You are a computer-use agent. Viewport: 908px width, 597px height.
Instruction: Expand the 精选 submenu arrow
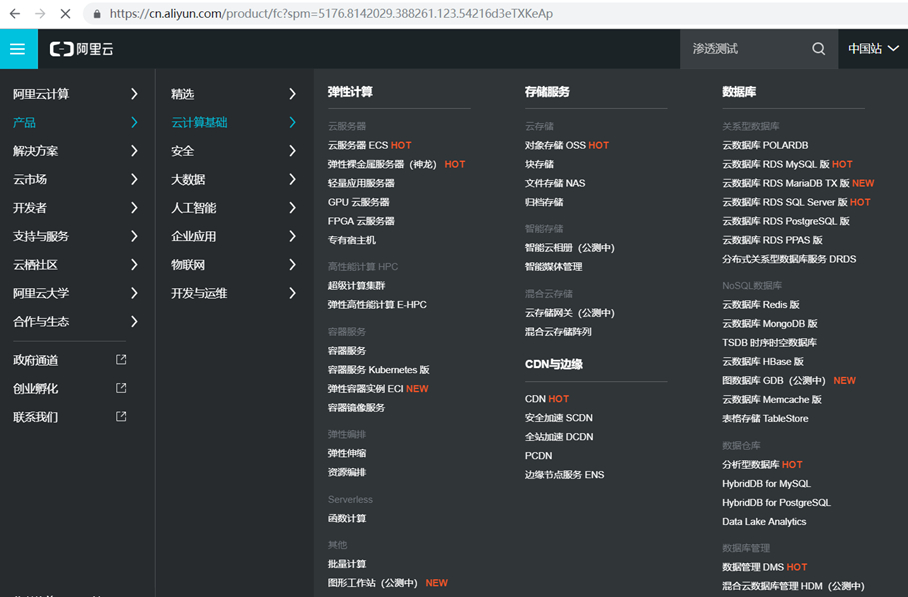pyautogui.click(x=292, y=94)
